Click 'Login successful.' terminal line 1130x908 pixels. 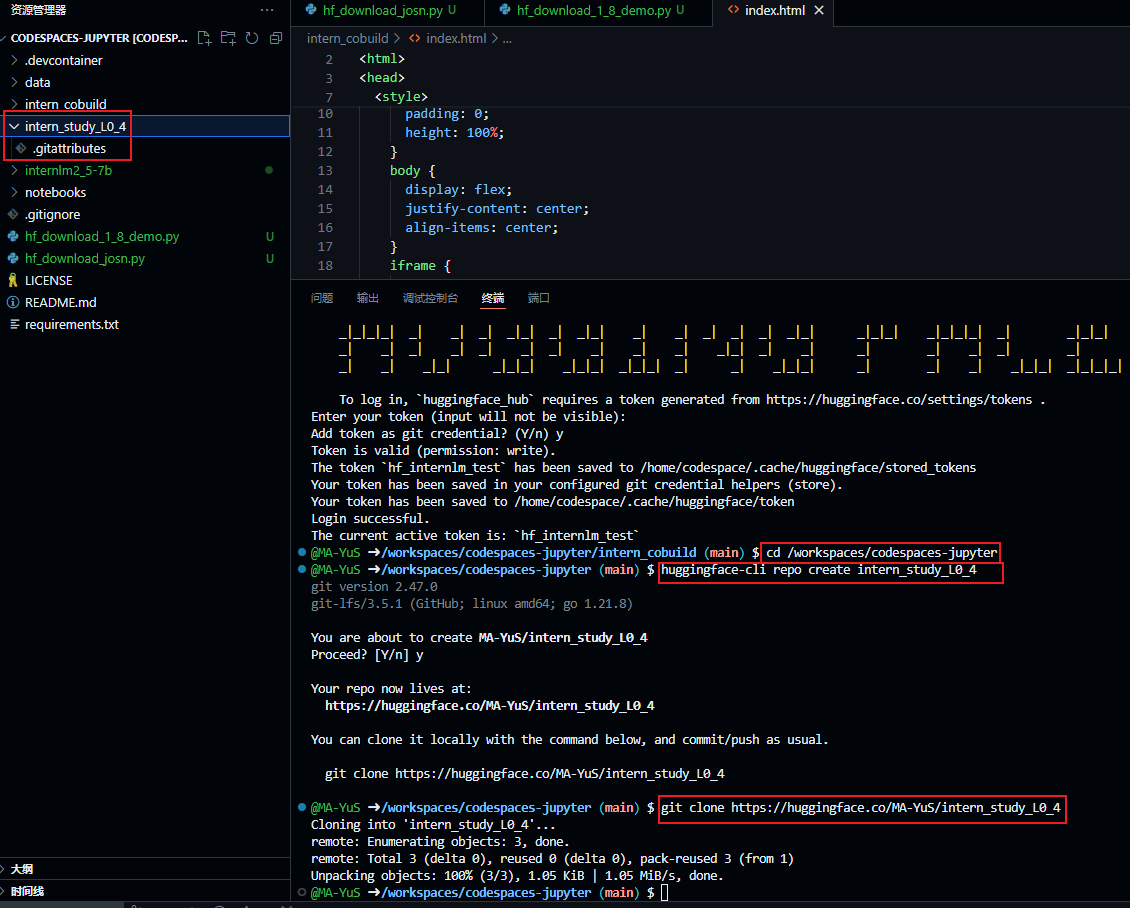pyautogui.click(x=370, y=519)
